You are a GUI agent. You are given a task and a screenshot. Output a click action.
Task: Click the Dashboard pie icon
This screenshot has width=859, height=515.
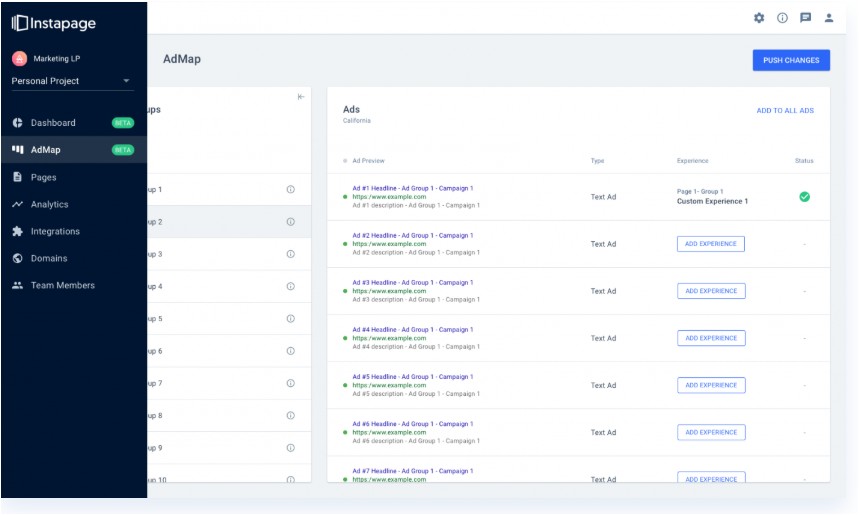pos(18,123)
